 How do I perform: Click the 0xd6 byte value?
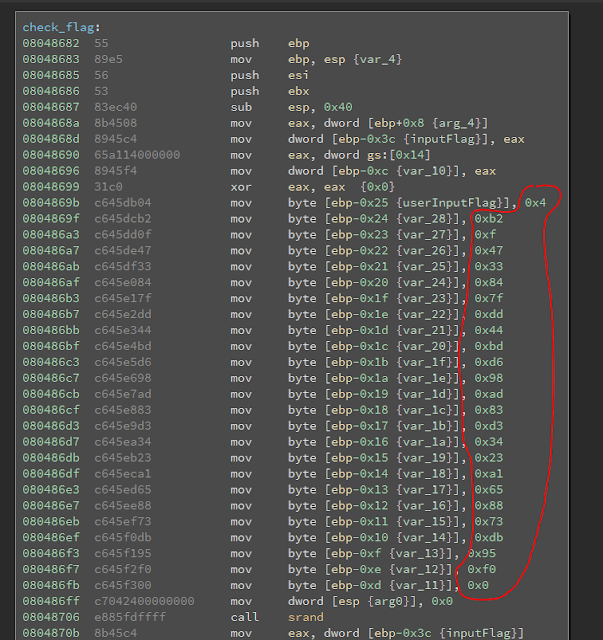point(489,362)
